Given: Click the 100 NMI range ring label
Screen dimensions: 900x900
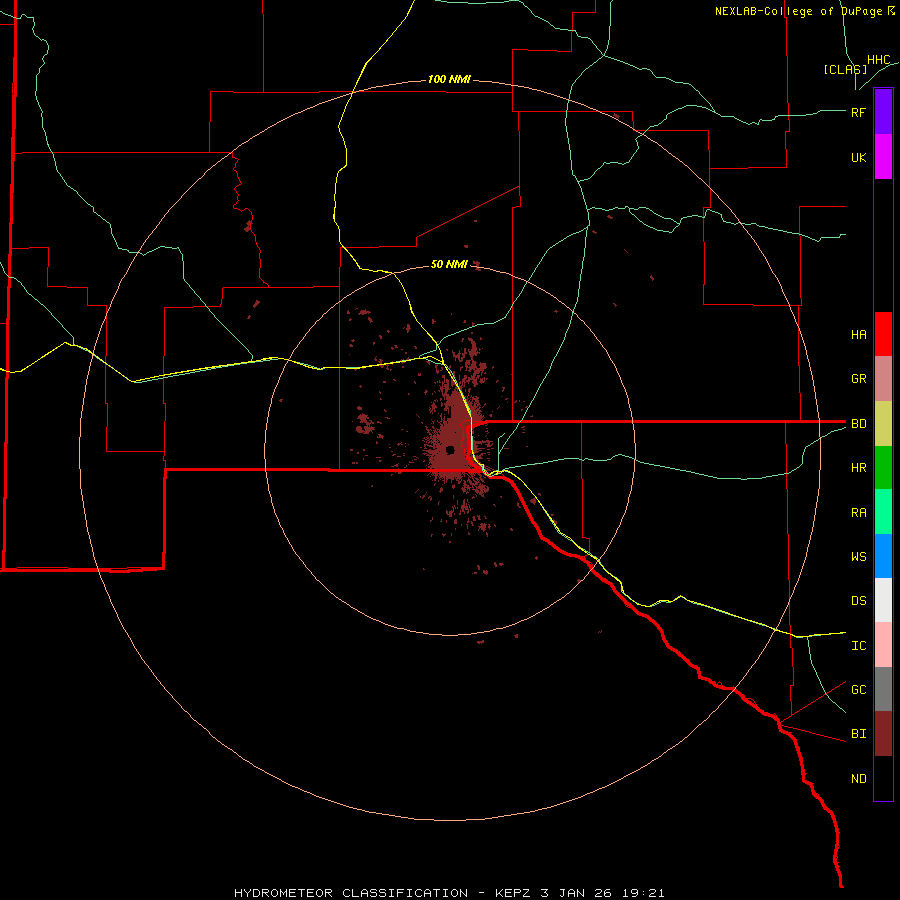Looking at the screenshot, I should click(449, 79).
